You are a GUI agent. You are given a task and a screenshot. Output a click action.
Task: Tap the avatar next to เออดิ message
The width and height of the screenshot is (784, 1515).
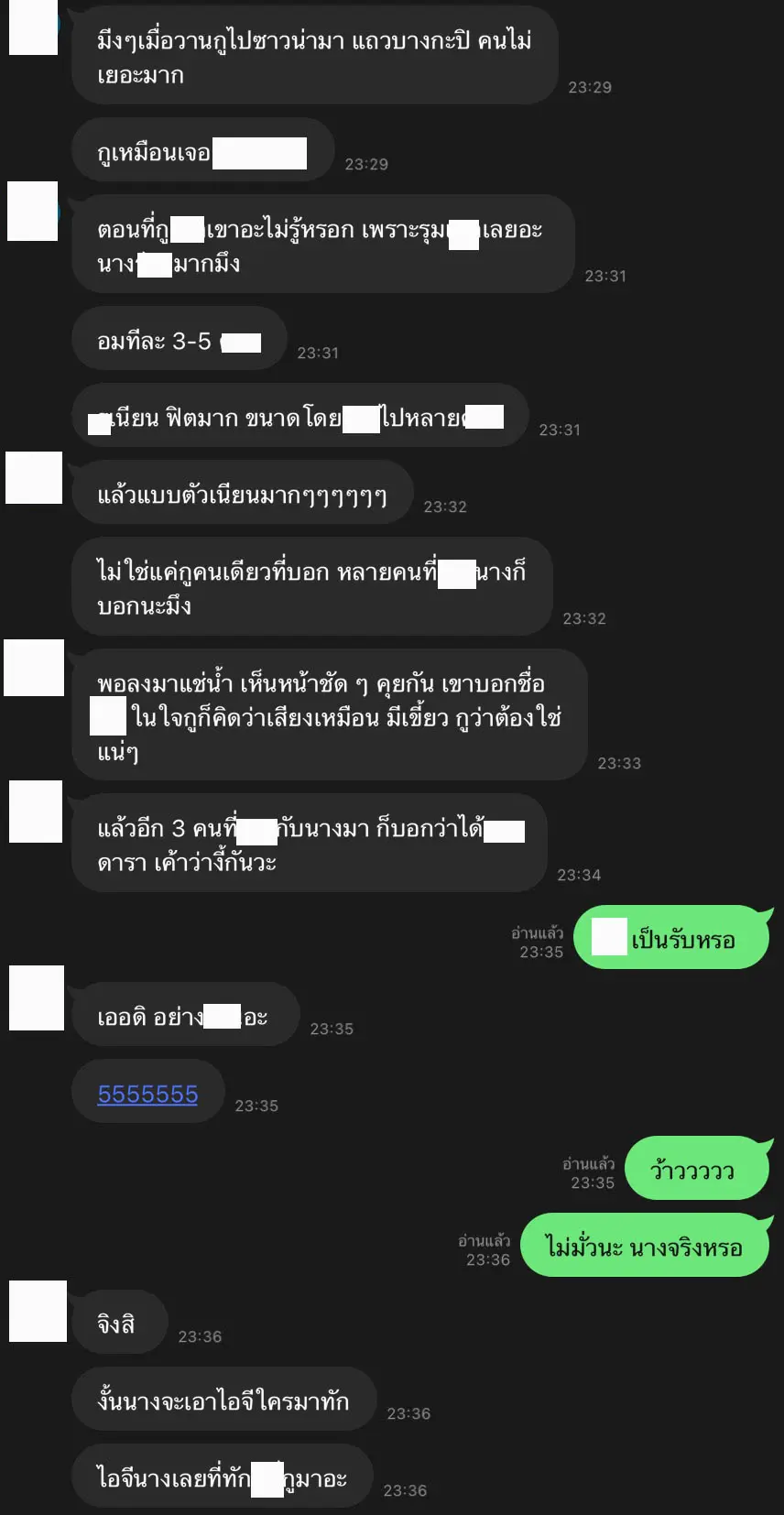[37, 998]
